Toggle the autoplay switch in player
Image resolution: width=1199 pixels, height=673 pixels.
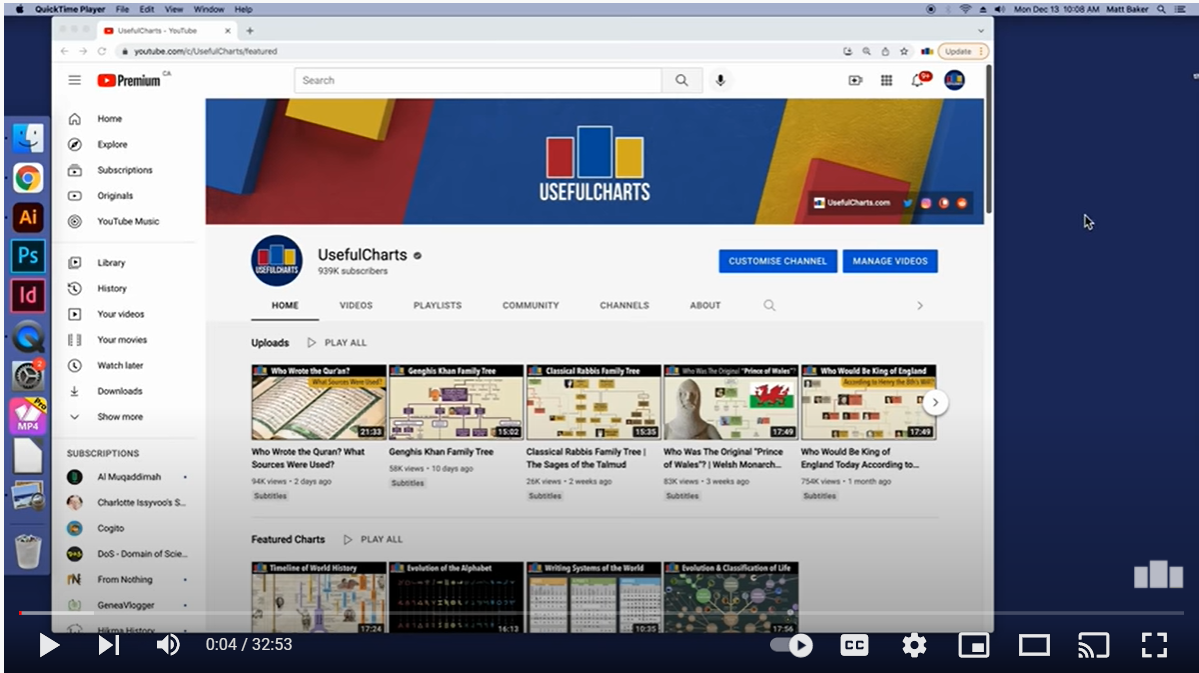click(791, 645)
